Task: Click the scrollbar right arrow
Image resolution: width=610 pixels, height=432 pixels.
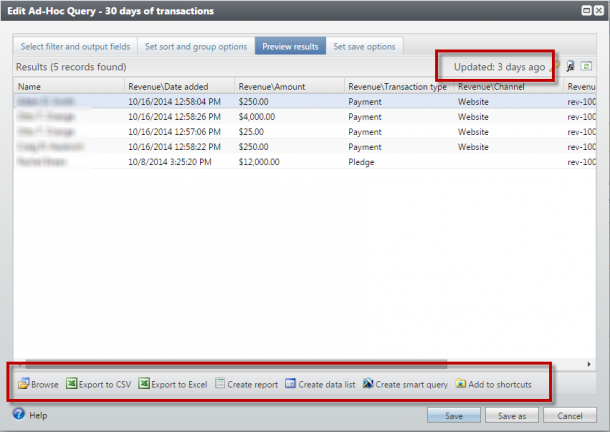Action: pyautogui.click(x=589, y=364)
